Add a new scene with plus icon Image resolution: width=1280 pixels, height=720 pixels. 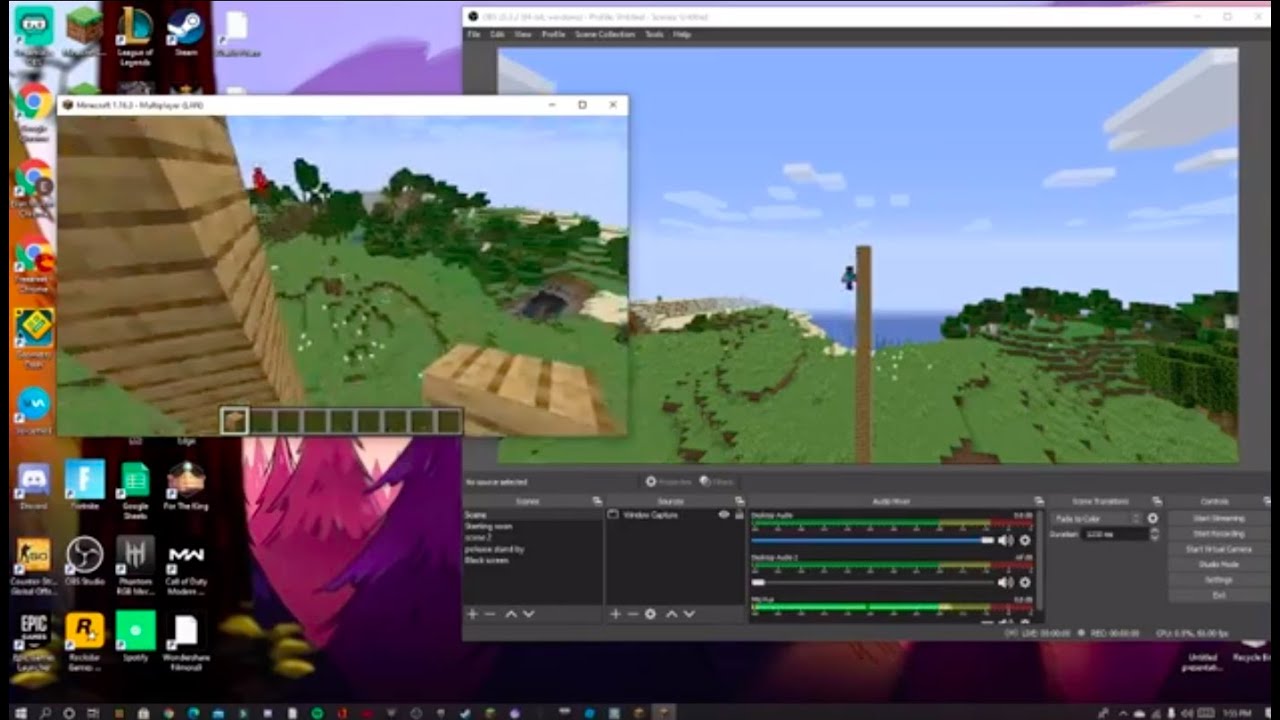(x=472, y=614)
